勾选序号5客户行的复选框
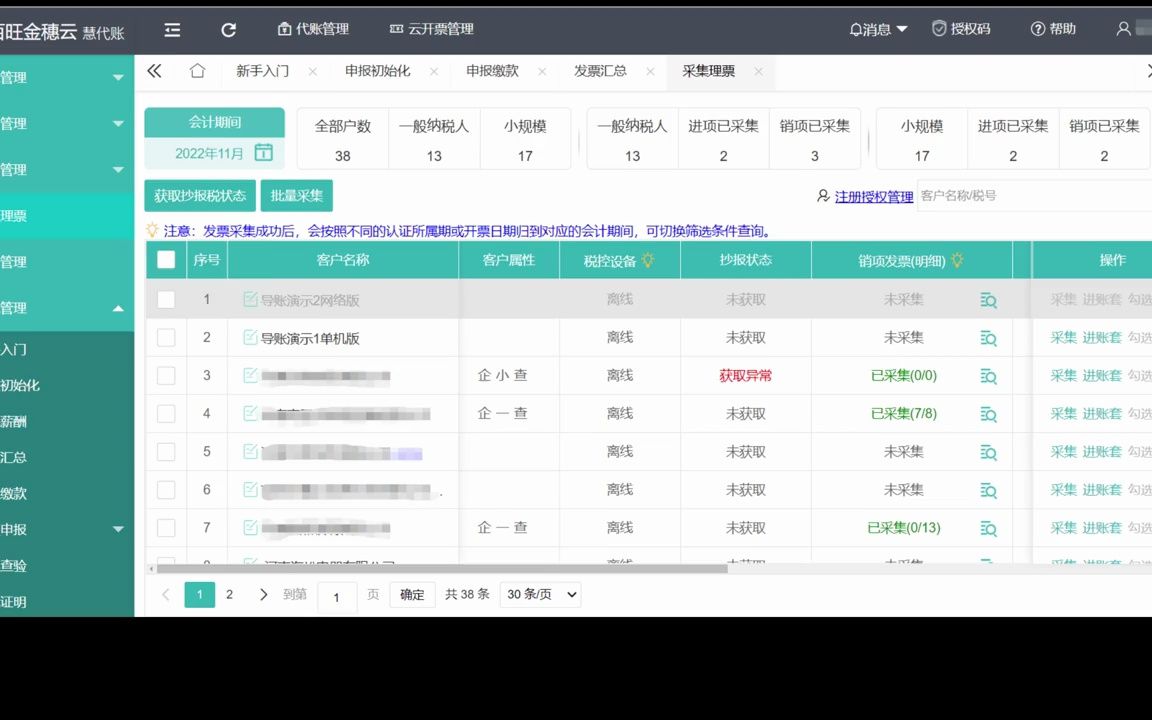This screenshot has height=720, width=1152. 167,452
